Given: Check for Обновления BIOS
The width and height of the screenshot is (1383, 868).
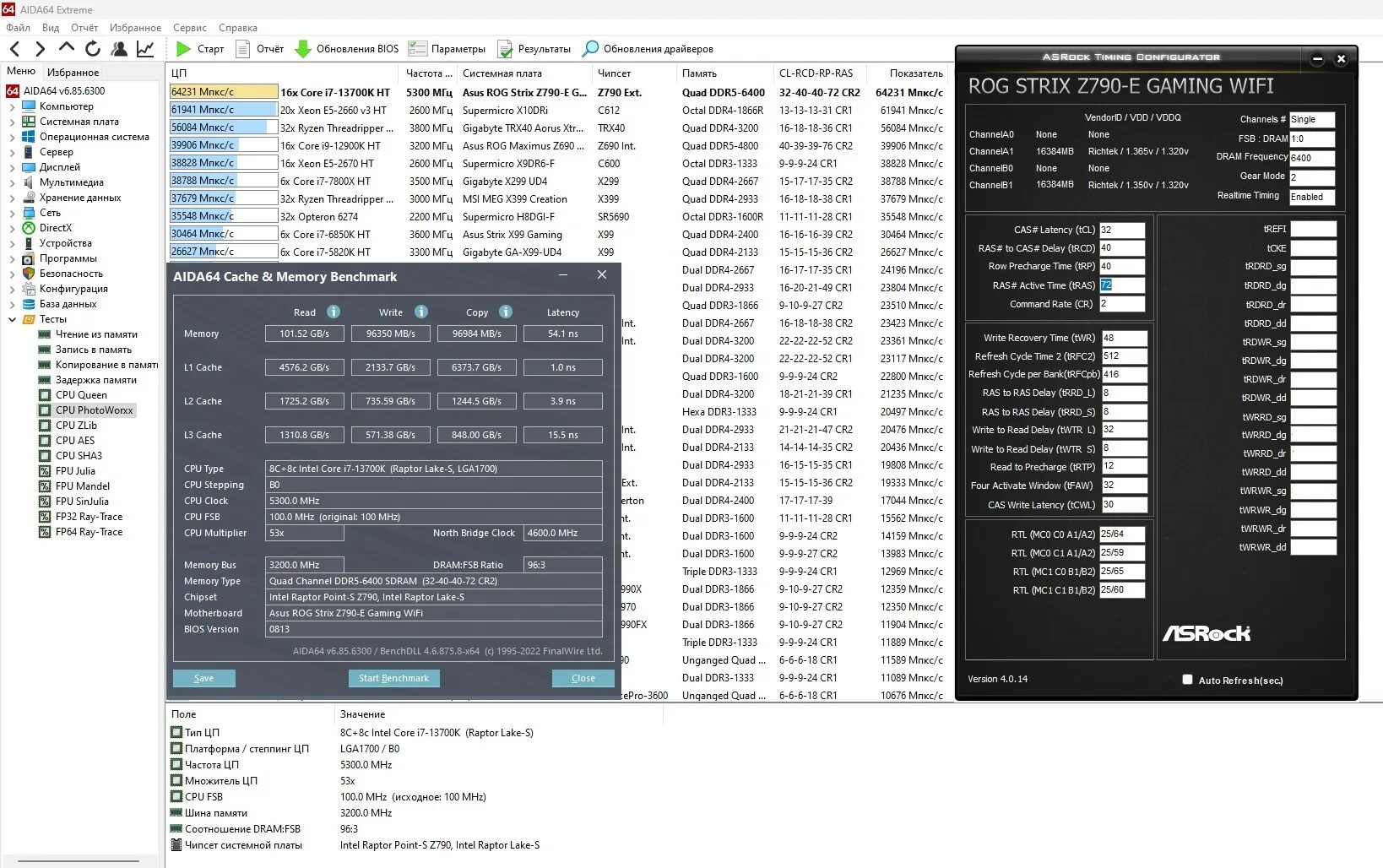Looking at the screenshot, I should click(302, 49).
